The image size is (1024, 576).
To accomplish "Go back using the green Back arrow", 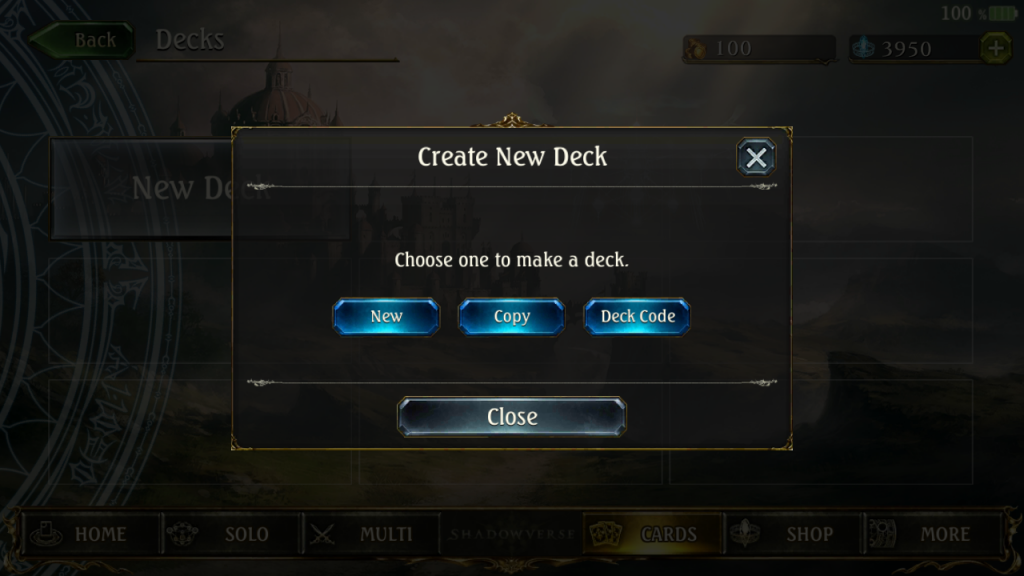I will [x=82, y=40].
